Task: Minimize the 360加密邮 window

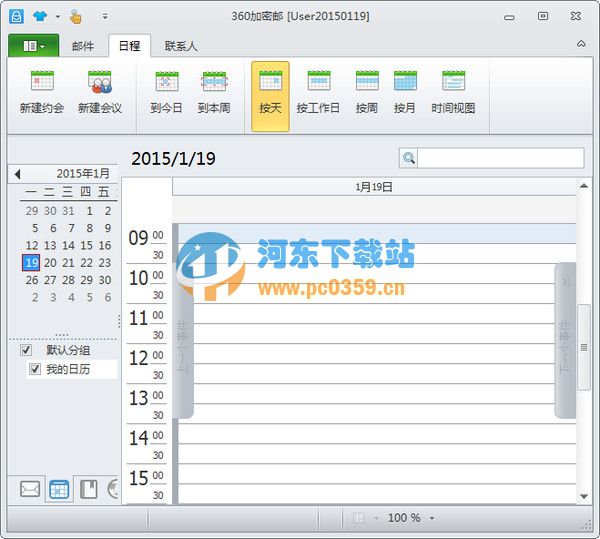Action: tap(509, 17)
